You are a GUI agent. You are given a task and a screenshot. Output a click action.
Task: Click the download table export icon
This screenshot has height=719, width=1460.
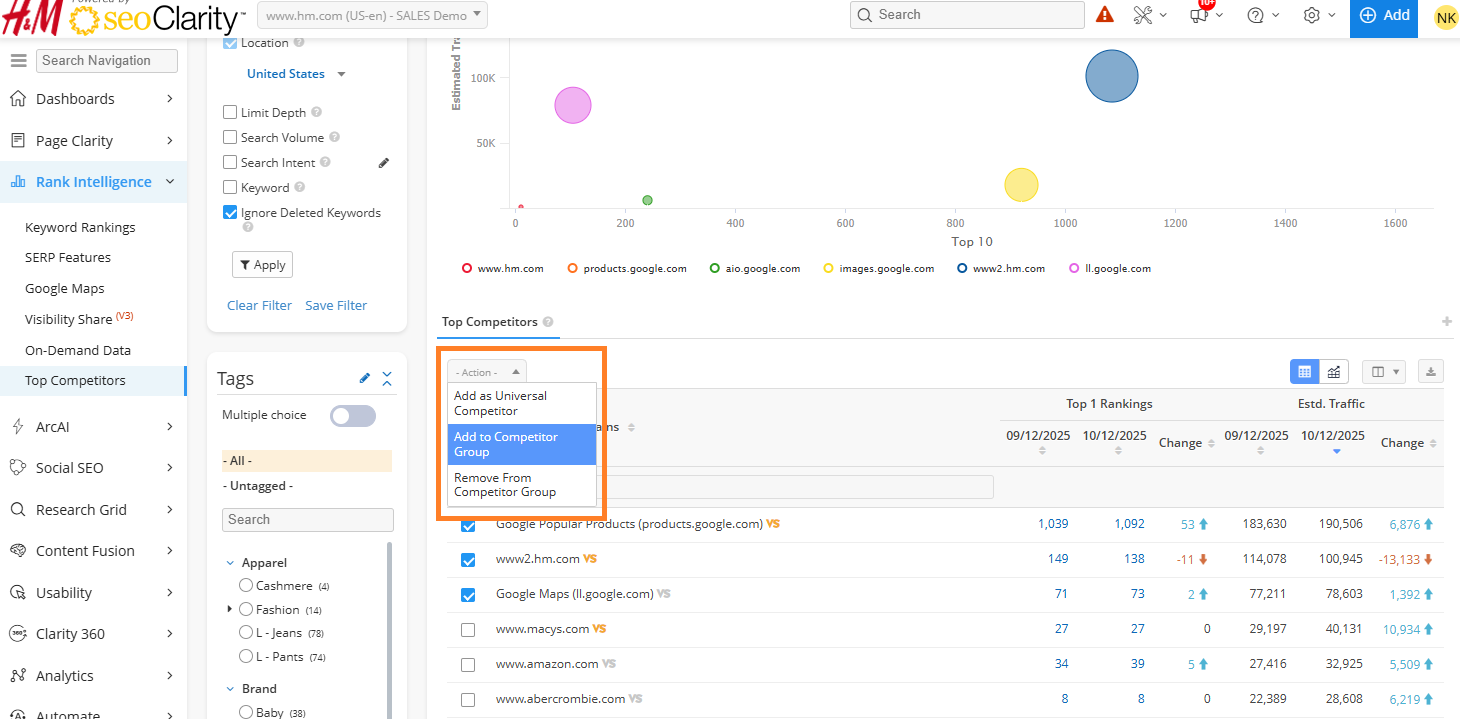click(x=1431, y=372)
